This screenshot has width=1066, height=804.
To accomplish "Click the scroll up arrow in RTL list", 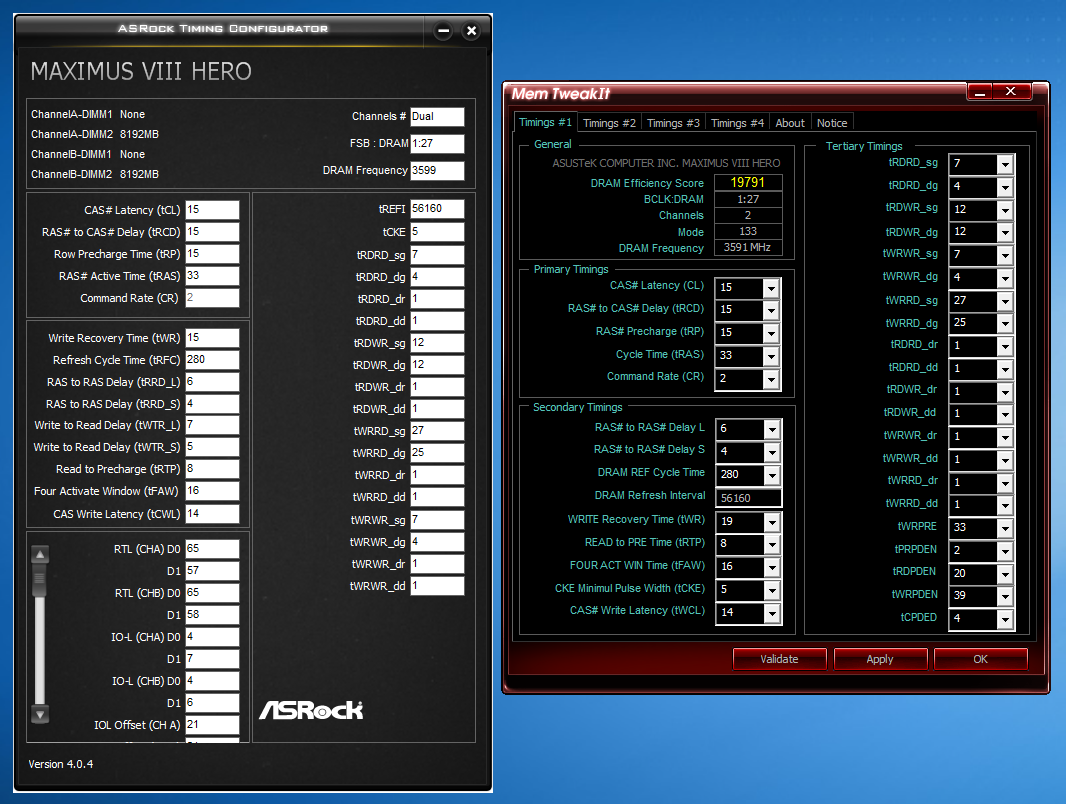I will (40, 555).
